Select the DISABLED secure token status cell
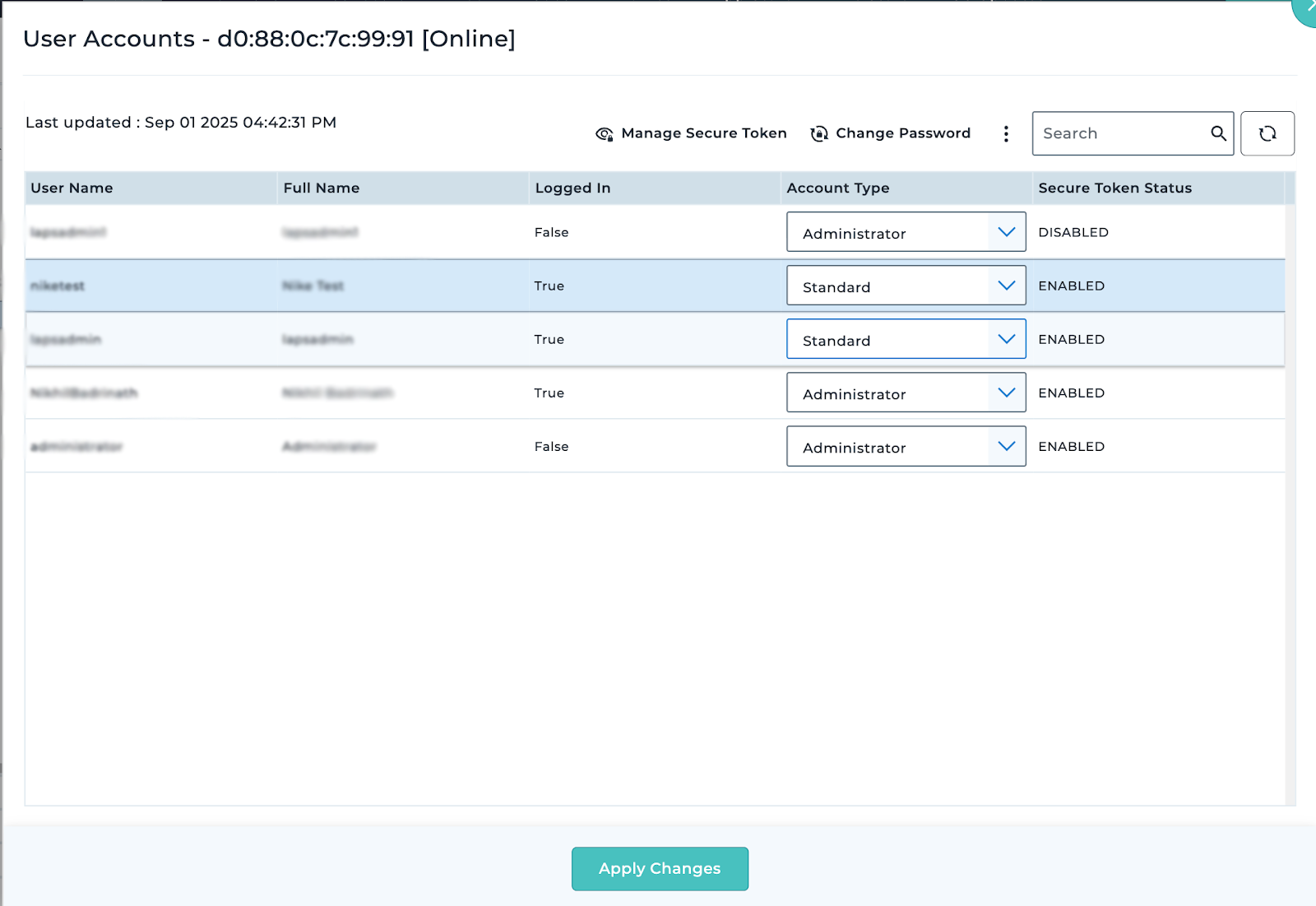The width and height of the screenshot is (1316, 906). tap(1073, 232)
